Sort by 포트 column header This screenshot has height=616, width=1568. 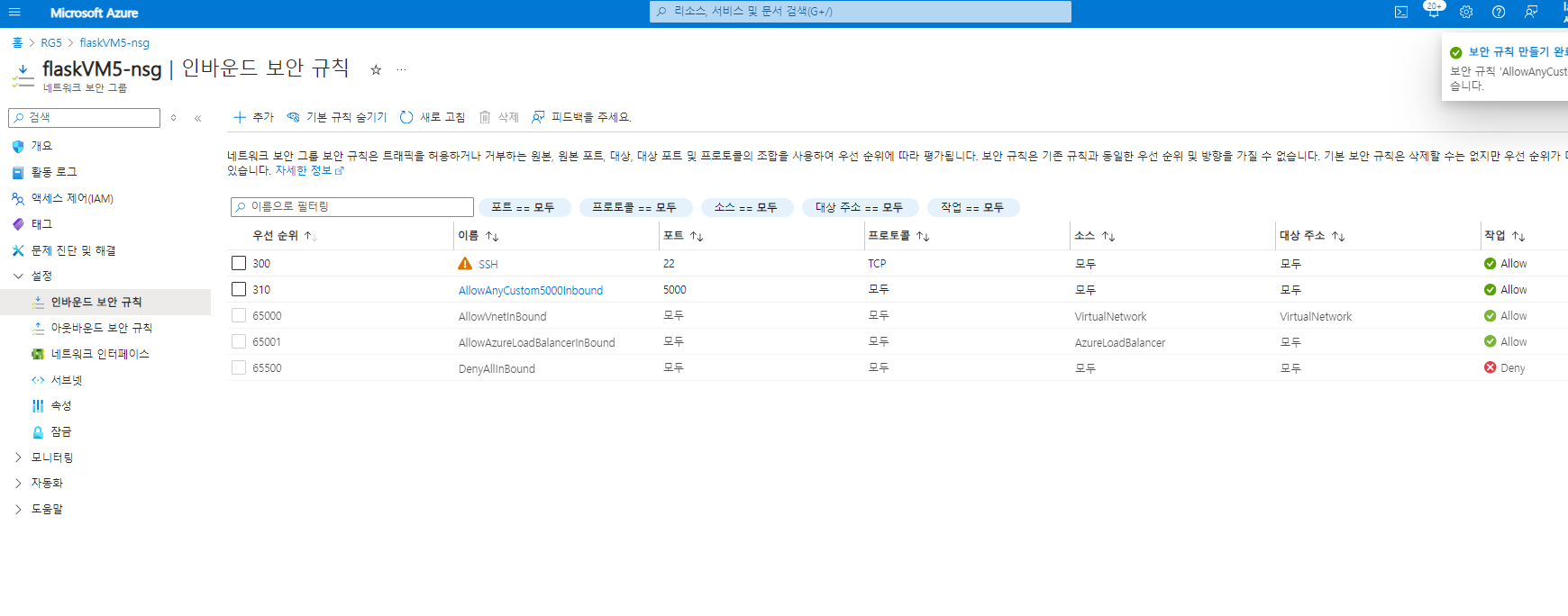click(683, 235)
